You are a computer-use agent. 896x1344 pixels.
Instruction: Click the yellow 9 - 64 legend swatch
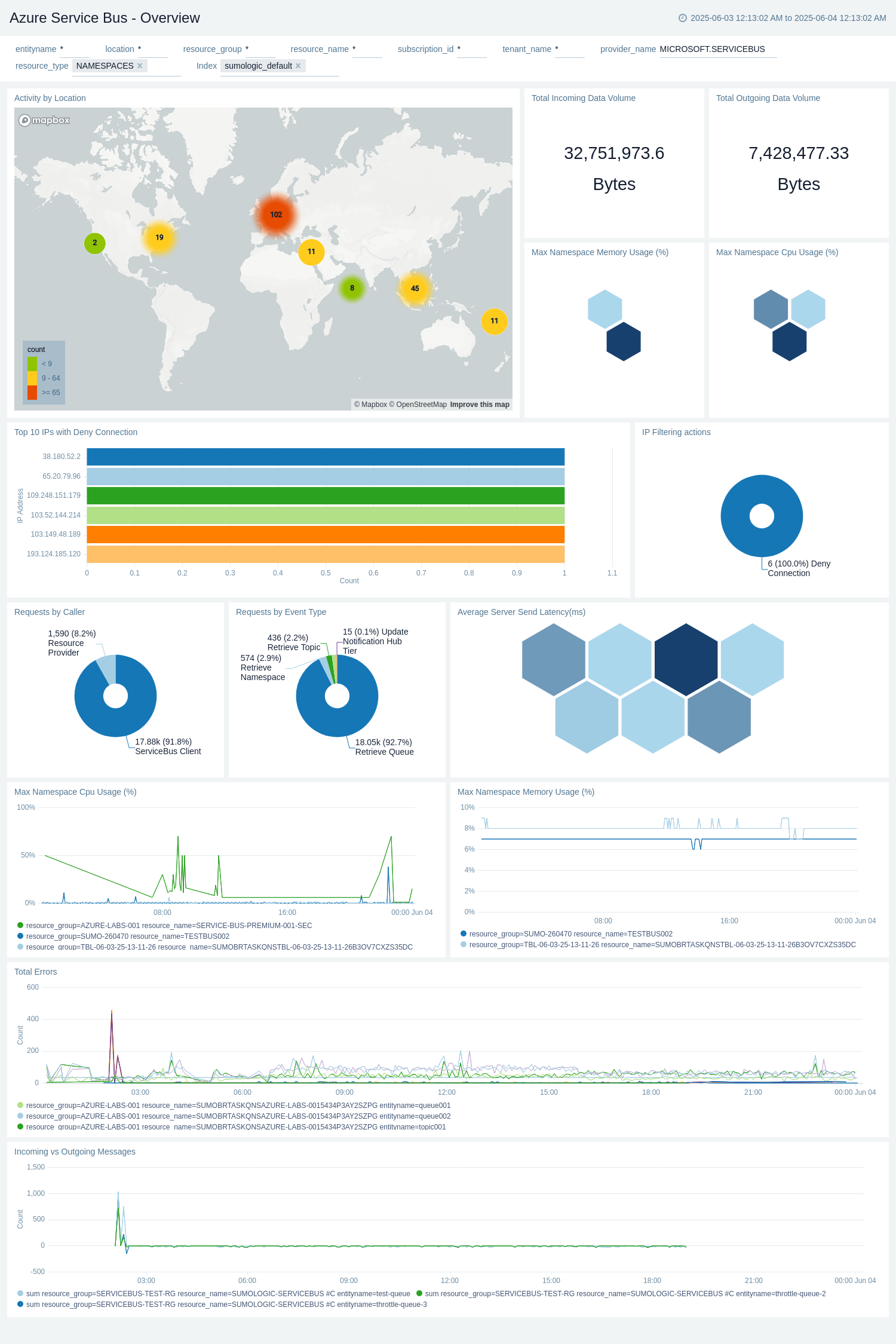32,378
